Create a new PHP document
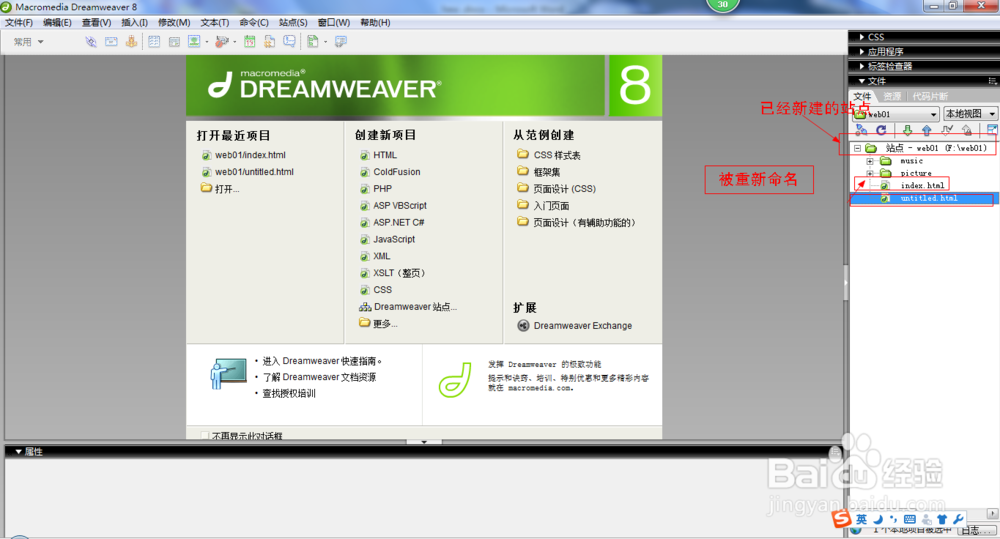The height and width of the screenshot is (539, 1000). [383, 189]
